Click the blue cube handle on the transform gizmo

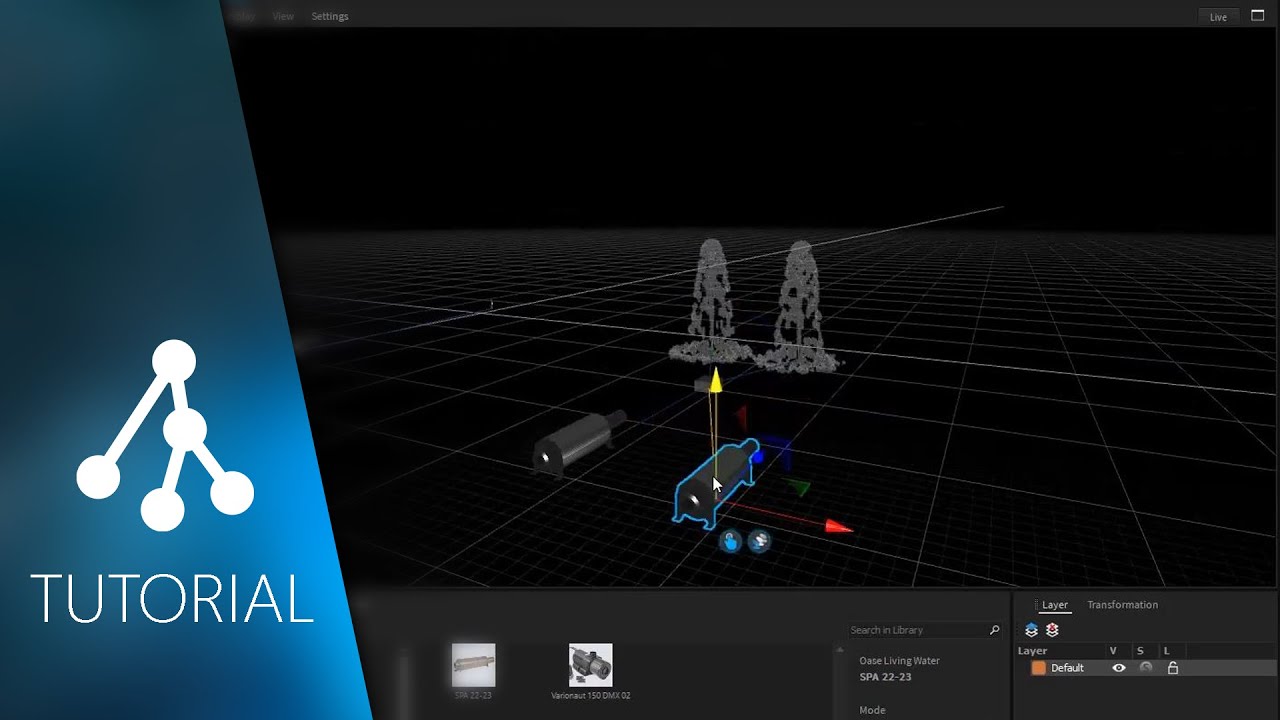tap(757, 457)
